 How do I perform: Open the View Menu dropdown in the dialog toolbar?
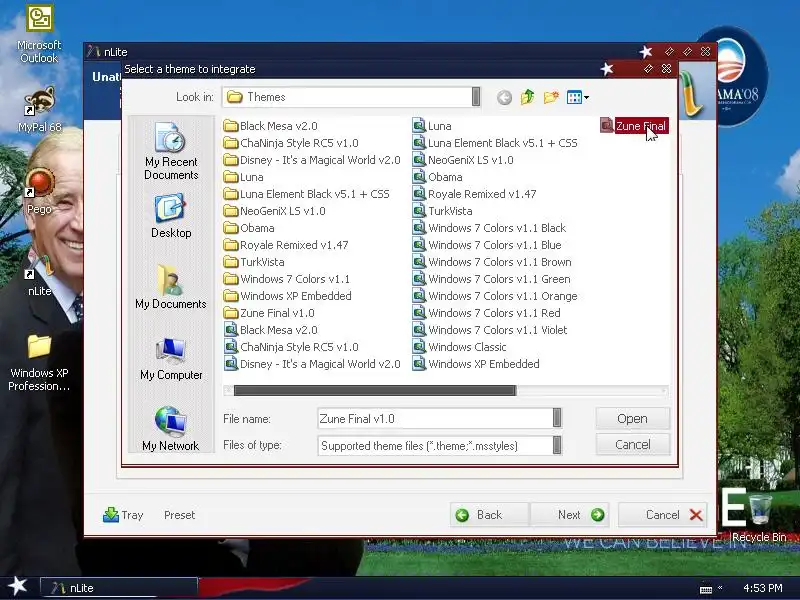pos(578,97)
